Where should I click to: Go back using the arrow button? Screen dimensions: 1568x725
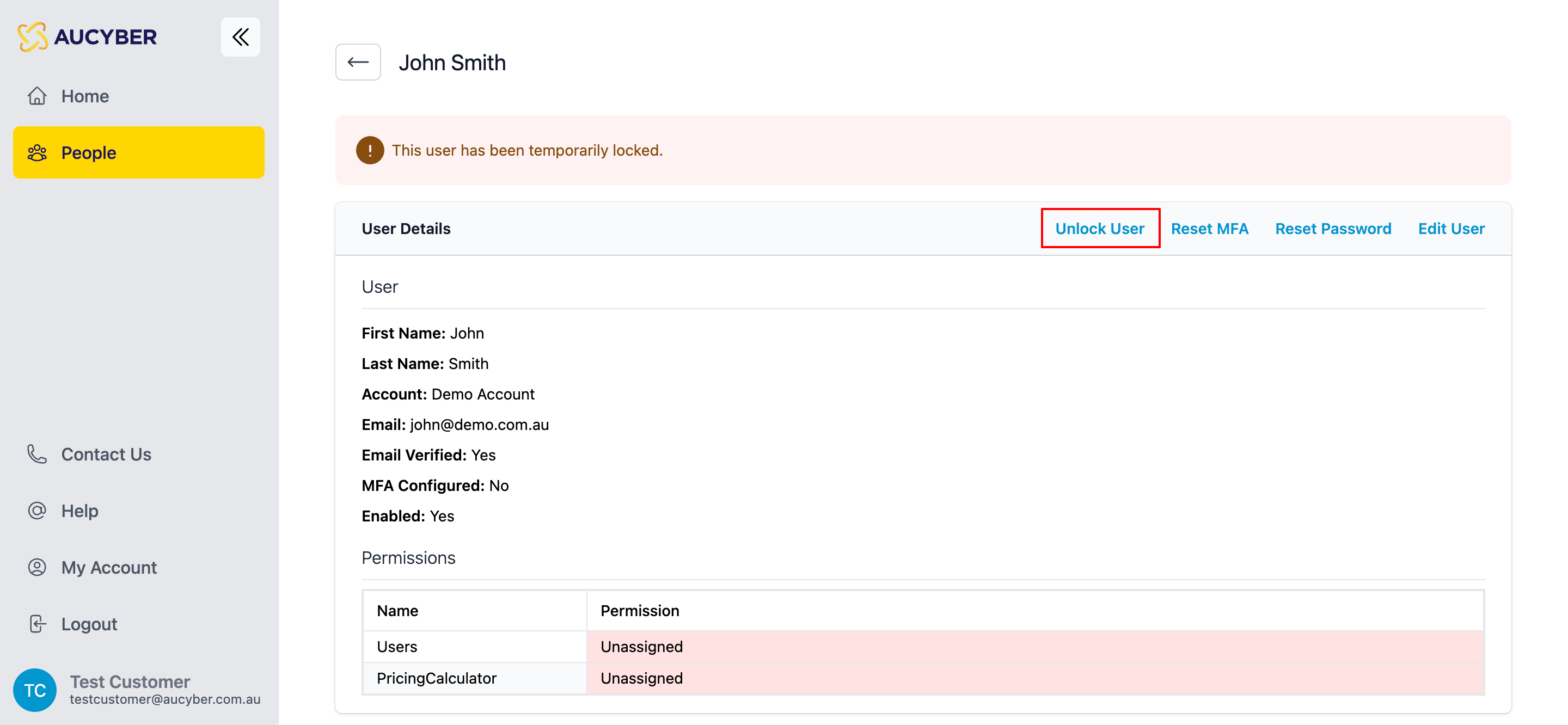(358, 62)
